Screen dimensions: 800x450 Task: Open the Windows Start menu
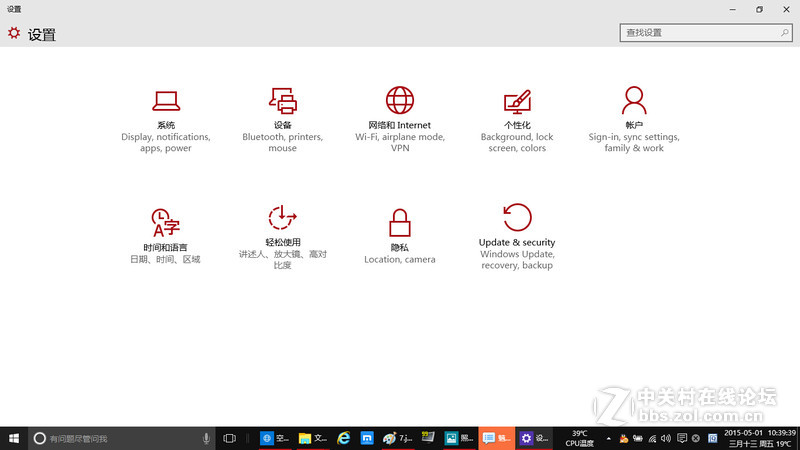pos(14,438)
